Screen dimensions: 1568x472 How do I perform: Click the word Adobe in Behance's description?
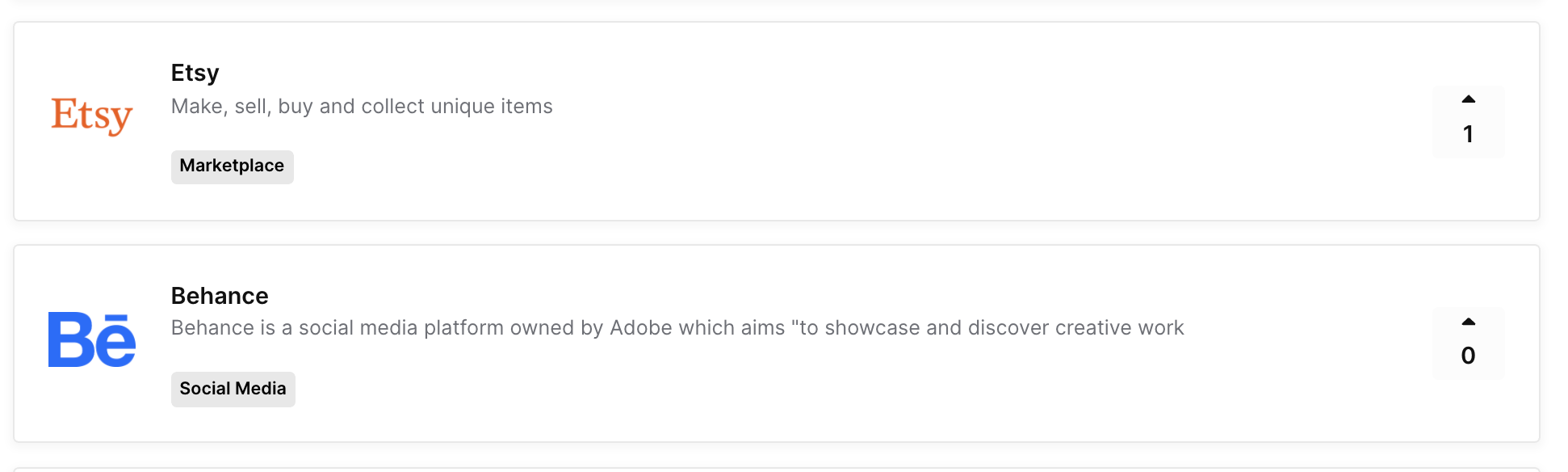click(x=641, y=328)
